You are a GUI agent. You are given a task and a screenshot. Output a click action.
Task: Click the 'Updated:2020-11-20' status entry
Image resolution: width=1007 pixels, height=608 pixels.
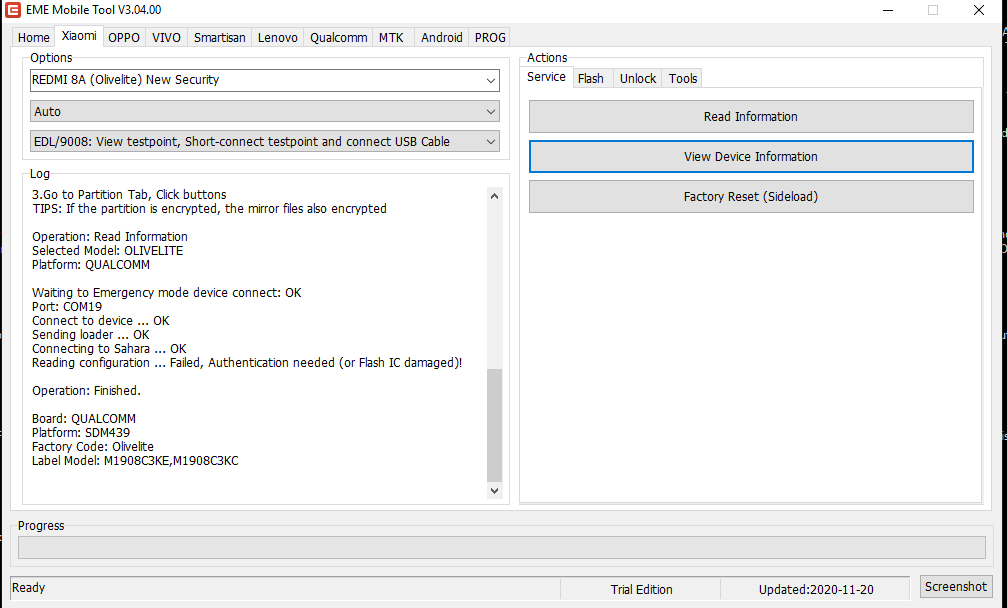(x=816, y=589)
